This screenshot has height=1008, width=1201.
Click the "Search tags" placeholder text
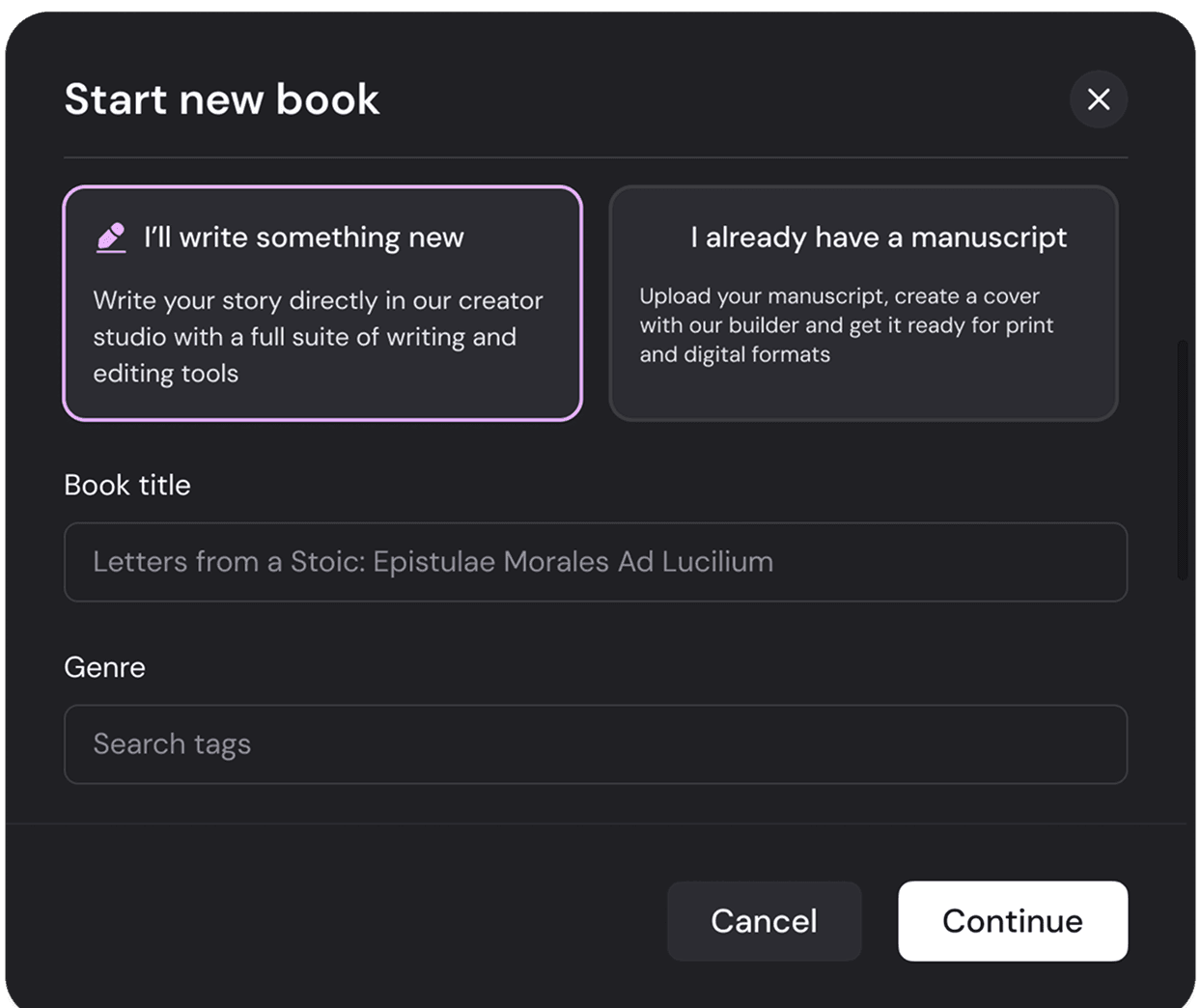(172, 744)
